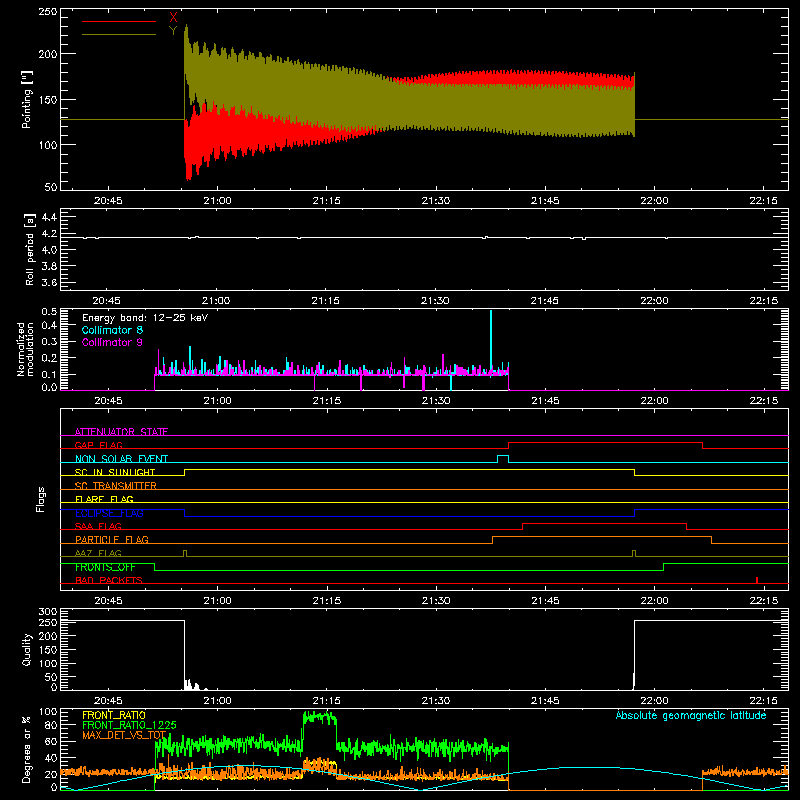This screenshot has width=800, height=800.
Task: Click the NON_SOLAR_EVENT flag label
Action: click(x=121, y=459)
